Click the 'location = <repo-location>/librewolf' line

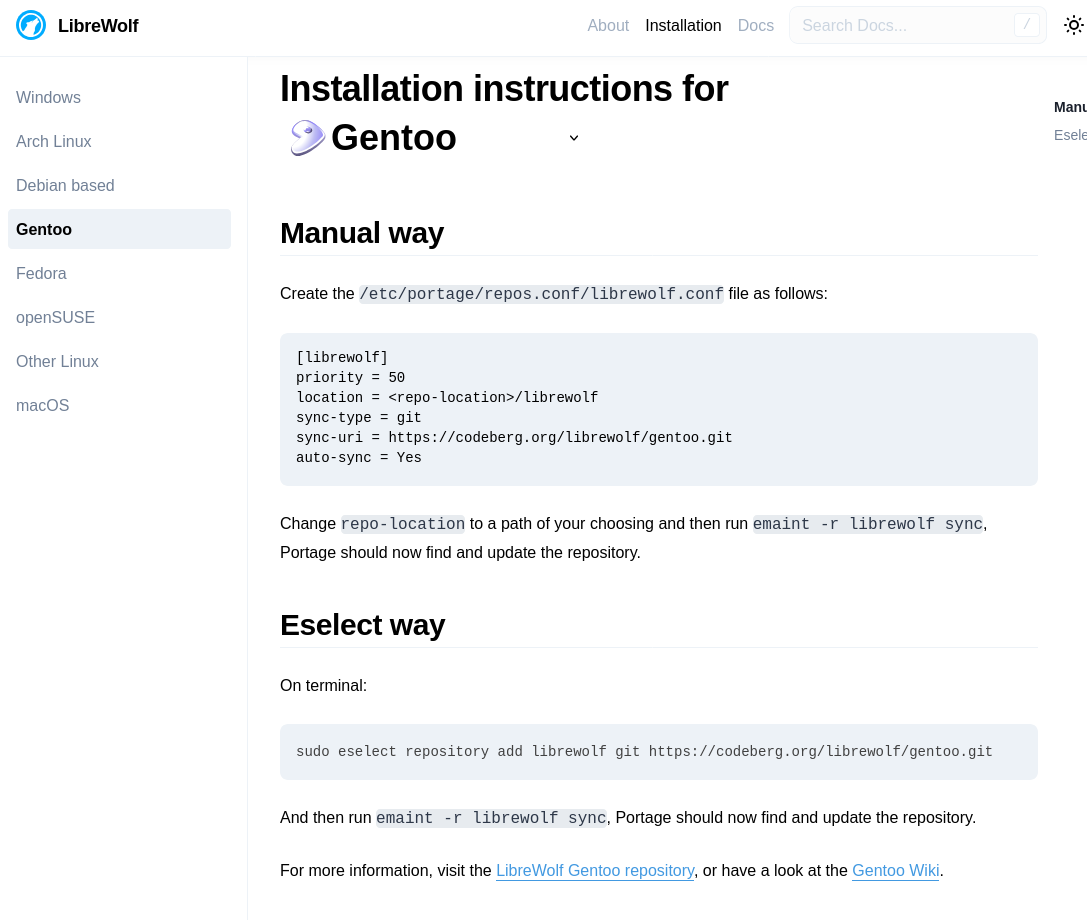click(447, 397)
